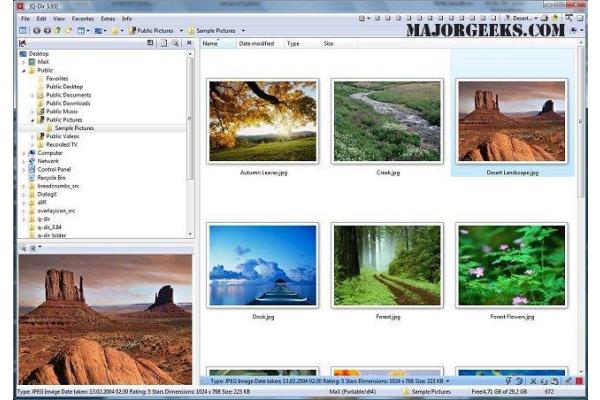Select the DialogX folder
The height and width of the screenshot is (400, 600).
pos(47,194)
